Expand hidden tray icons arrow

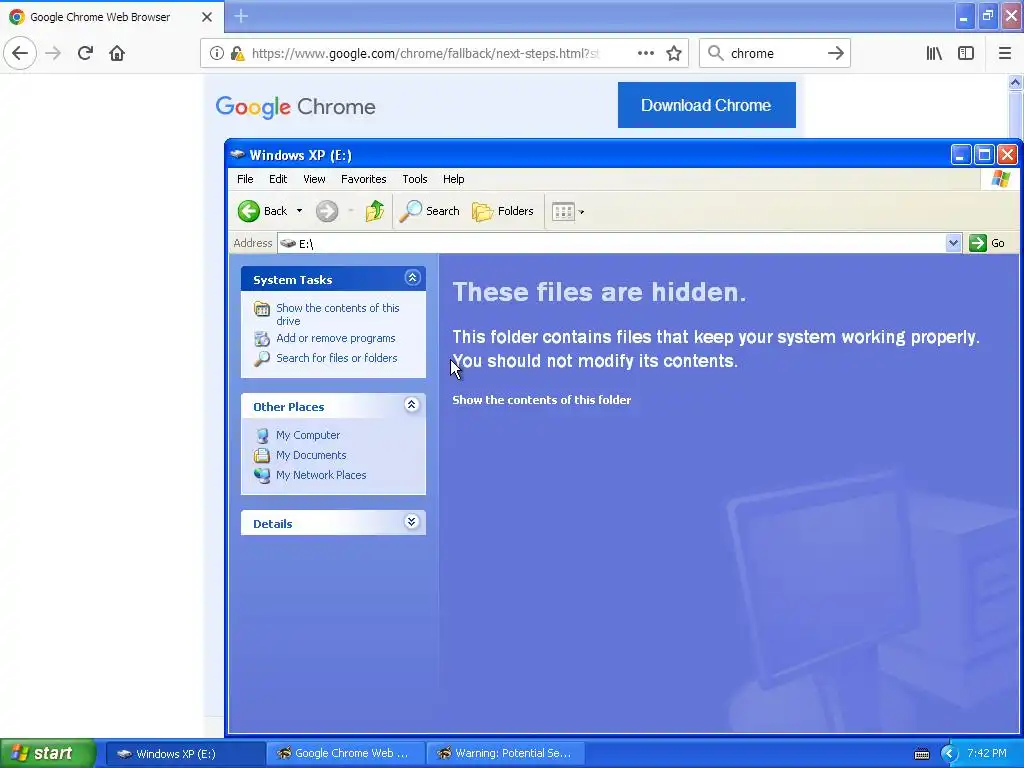click(948, 754)
